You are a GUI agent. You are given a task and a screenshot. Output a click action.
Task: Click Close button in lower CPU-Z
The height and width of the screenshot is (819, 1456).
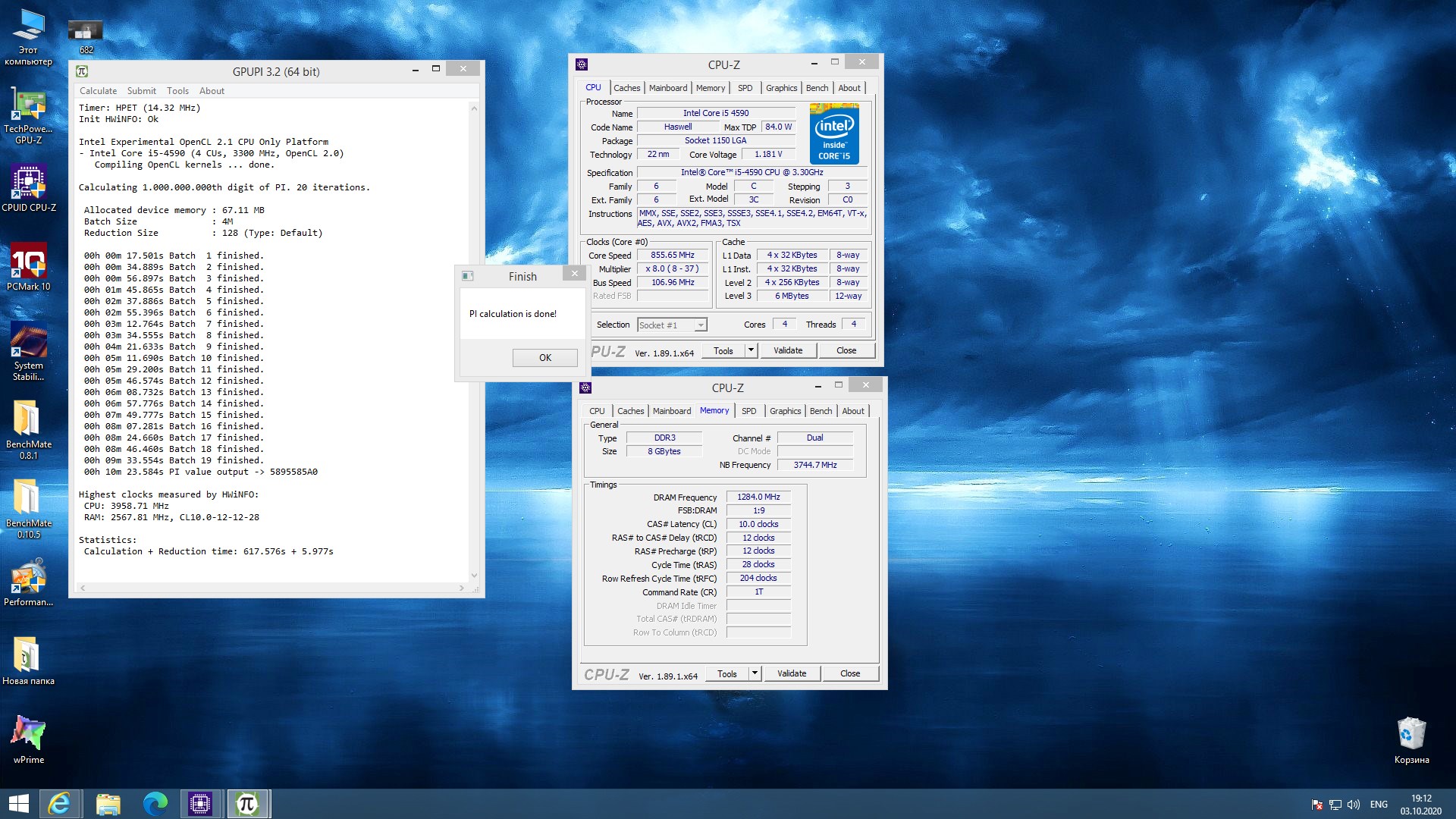(850, 674)
